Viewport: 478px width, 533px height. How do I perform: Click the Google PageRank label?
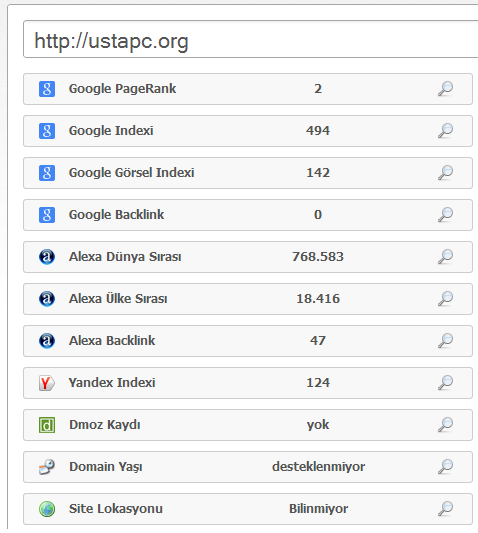[122, 89]
